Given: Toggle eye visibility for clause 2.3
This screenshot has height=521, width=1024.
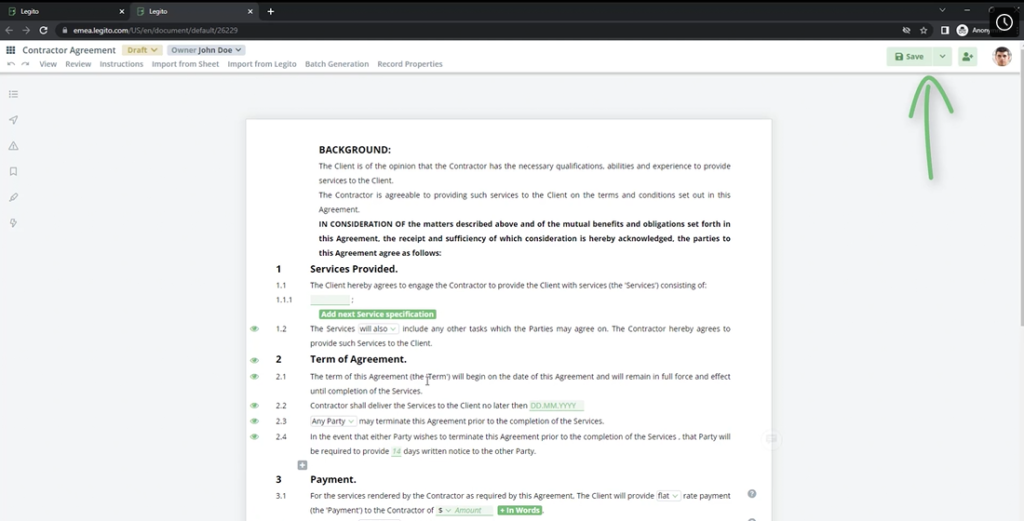Looking at the screenshot, I should click(255, 421).
